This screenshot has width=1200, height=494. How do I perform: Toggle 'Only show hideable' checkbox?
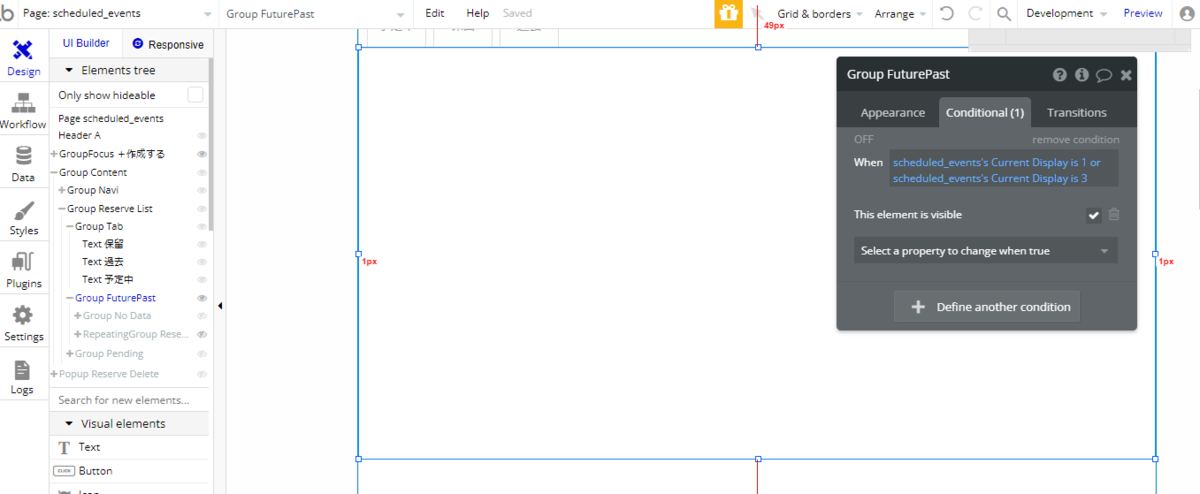tap(195, 95)
